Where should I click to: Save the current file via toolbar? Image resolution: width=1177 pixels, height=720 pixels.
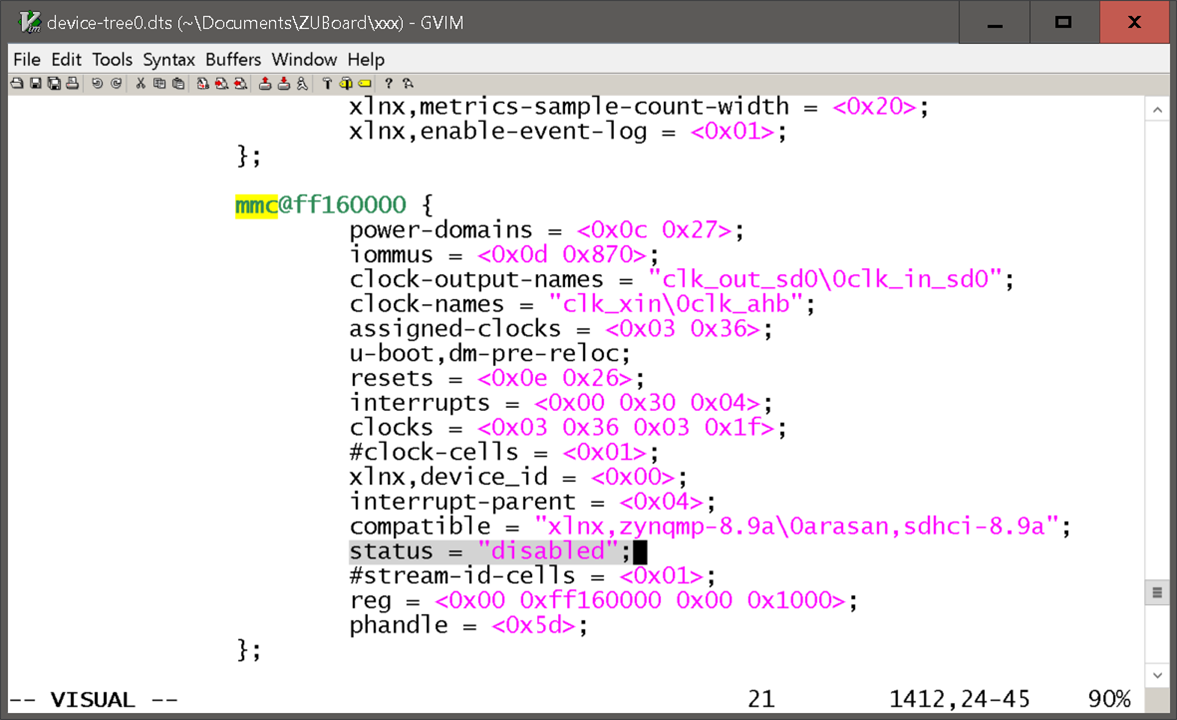point(35,83)
